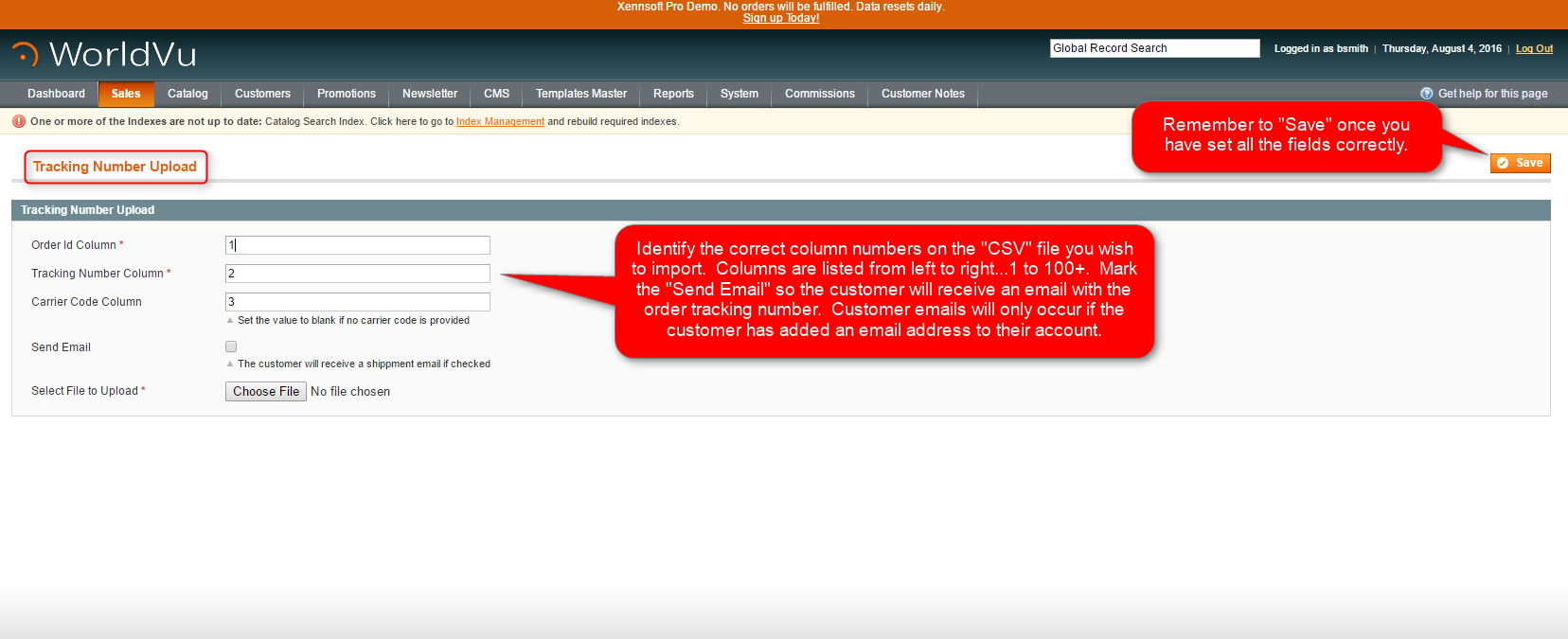
Task: Click the 'Send Email' label
Action: click(61, 347)
